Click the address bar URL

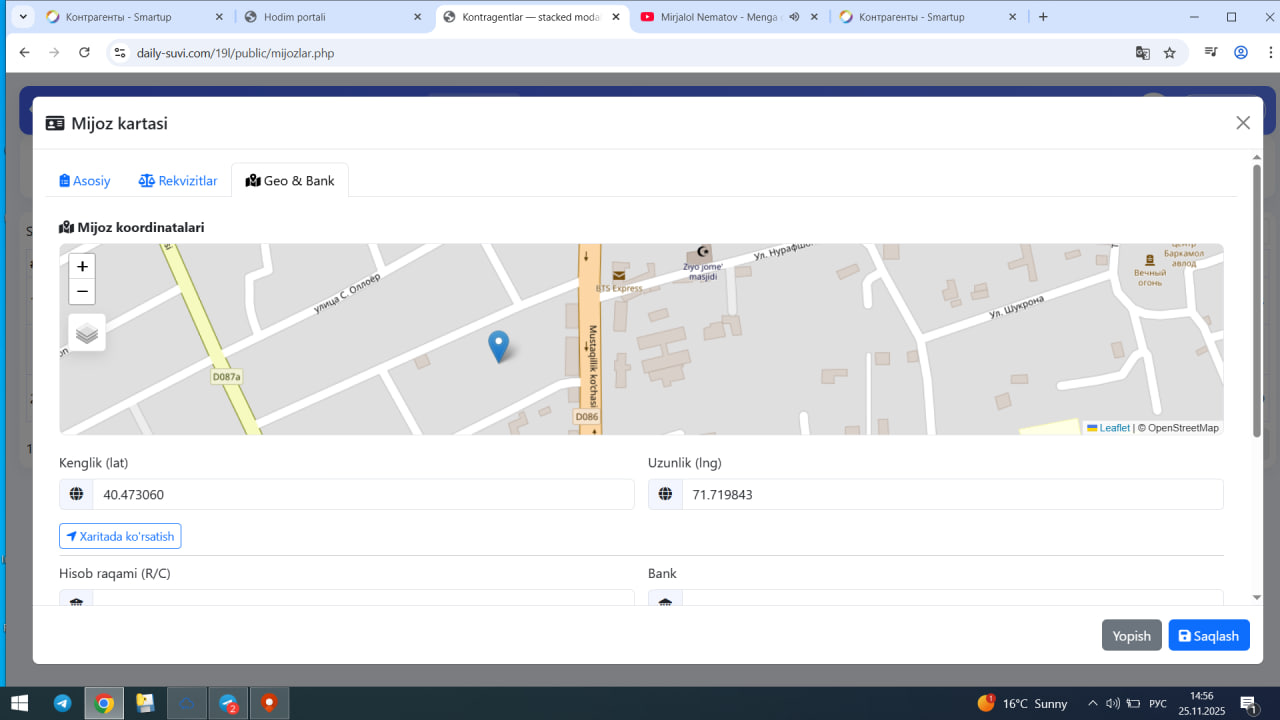(235, 53)
